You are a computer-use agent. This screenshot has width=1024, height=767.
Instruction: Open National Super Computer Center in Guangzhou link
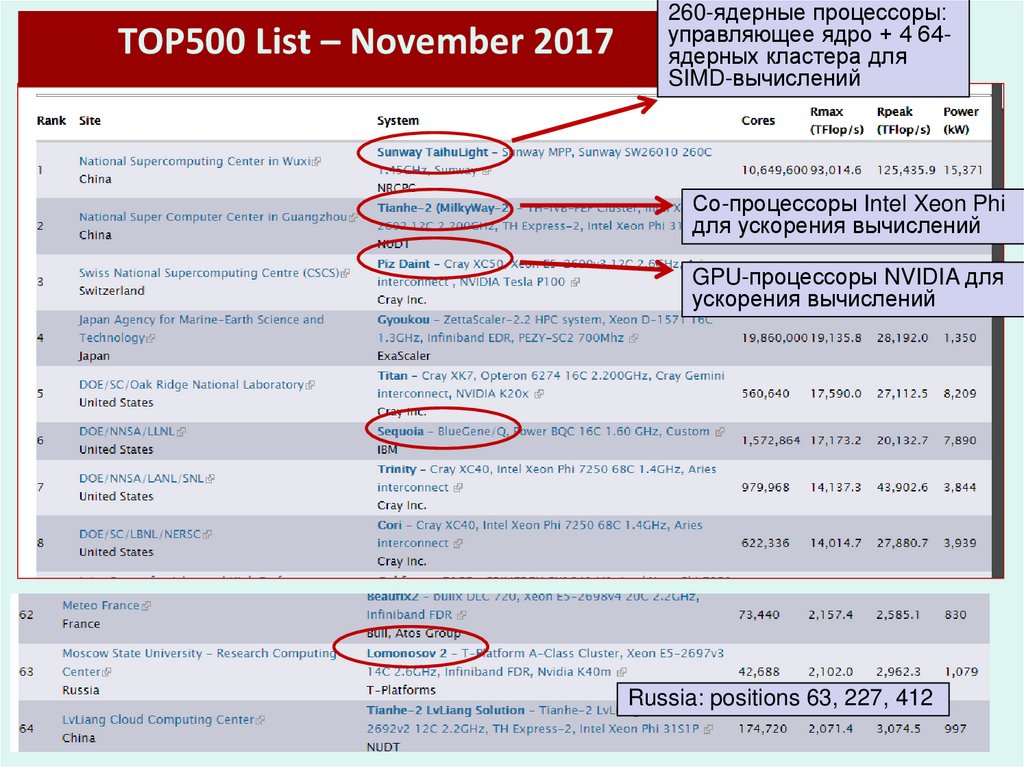tap(212, 217)
